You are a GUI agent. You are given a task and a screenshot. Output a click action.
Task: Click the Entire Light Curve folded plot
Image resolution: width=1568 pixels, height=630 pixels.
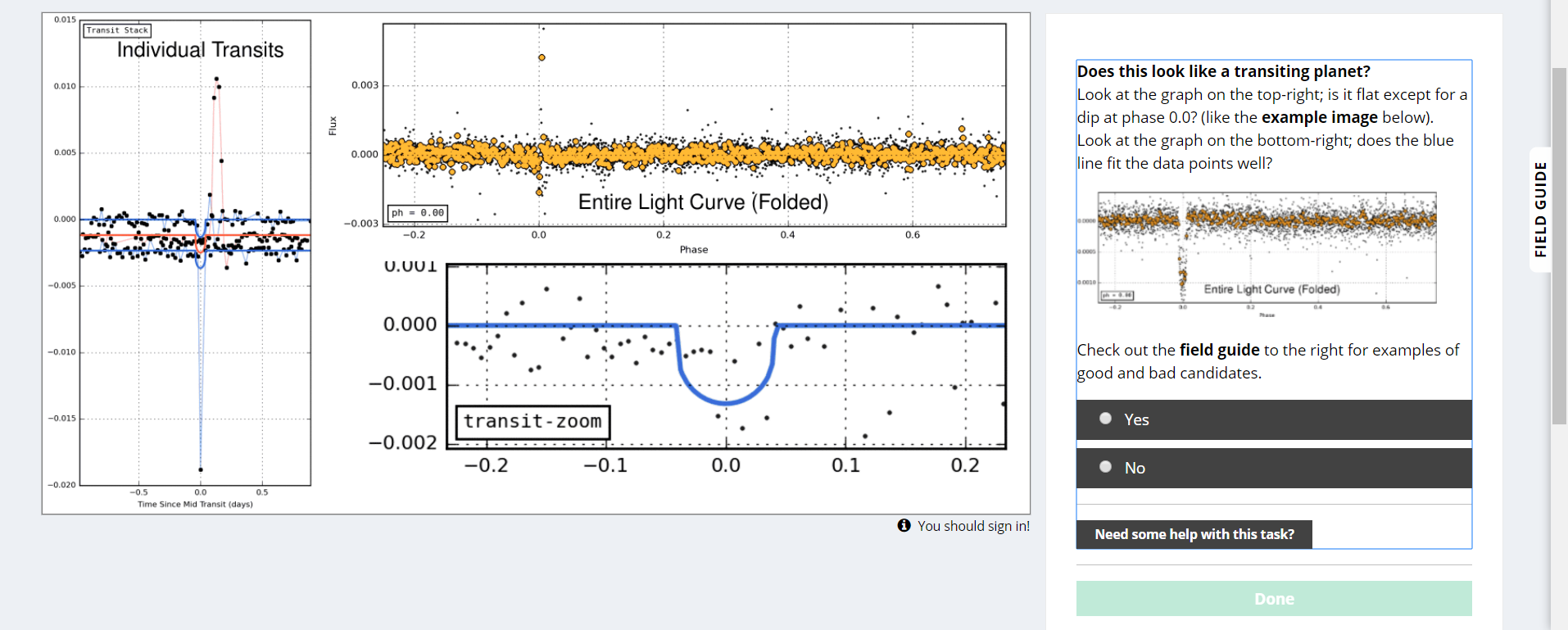[694, 125]
